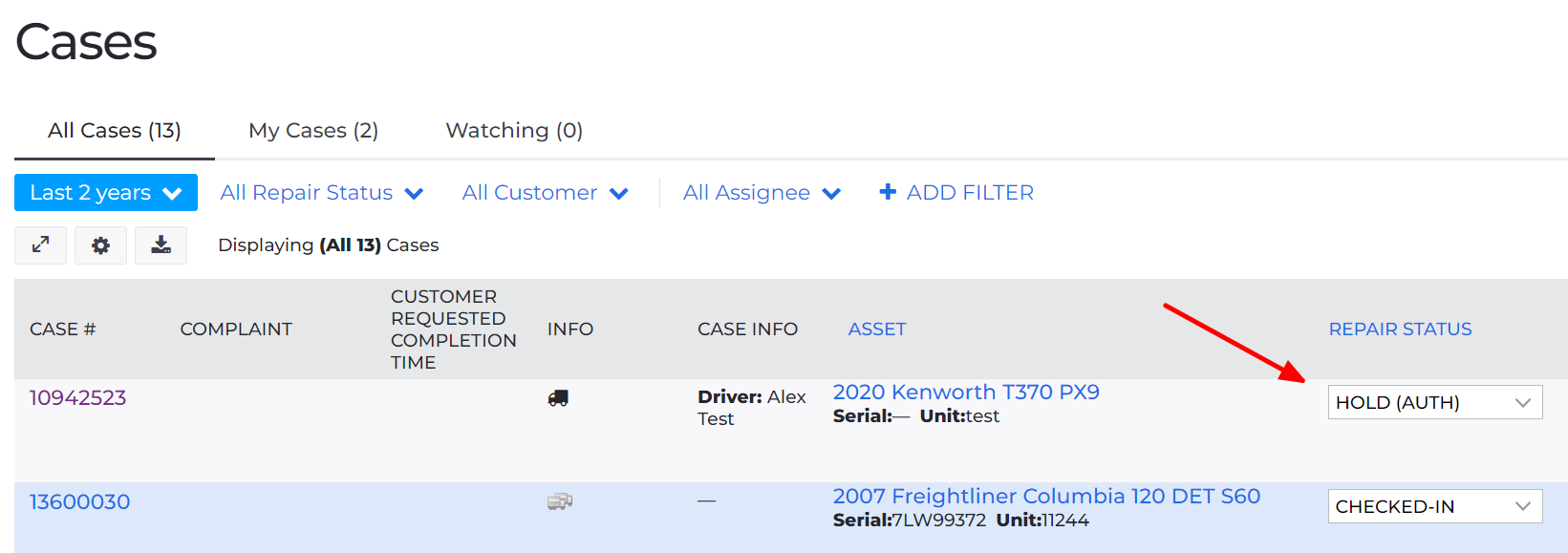Click the black truck info icon
The width and height of the screenshot is (1568, 553).
click(558, 398)
